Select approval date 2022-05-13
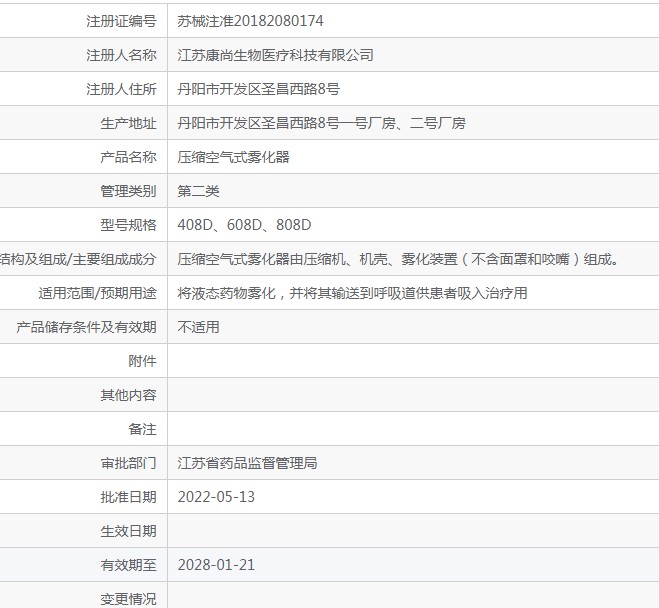 (216, 497)
